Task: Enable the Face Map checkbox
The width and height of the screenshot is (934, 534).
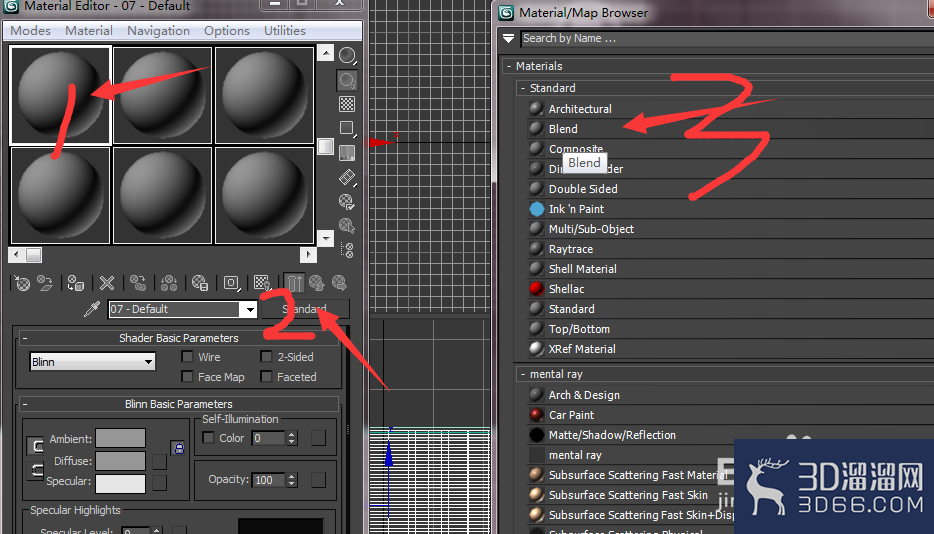Action: pyautogui.click(x=187, y=377)
